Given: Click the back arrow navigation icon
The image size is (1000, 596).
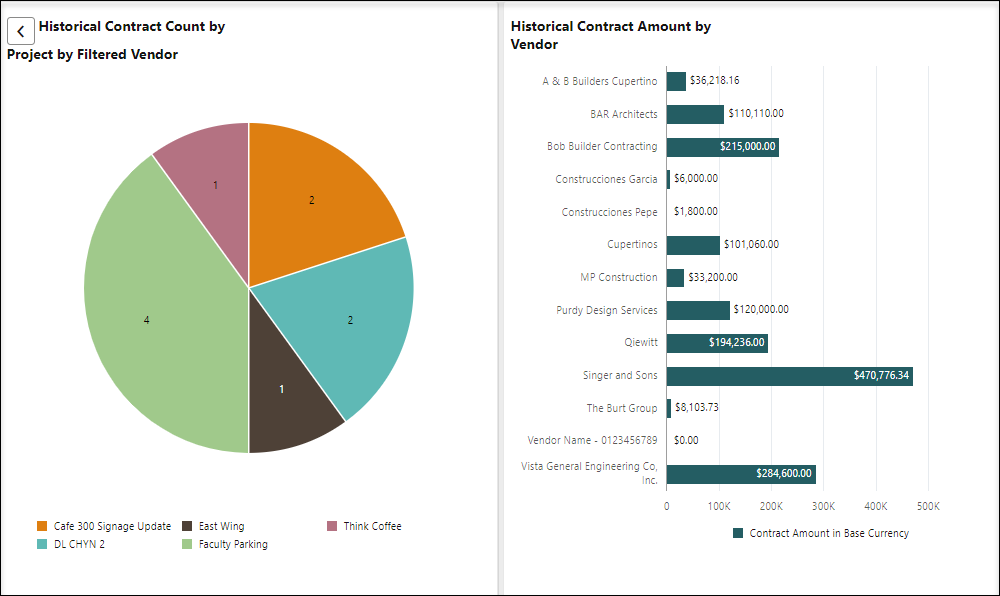Looking at the screenshot, I should click(x=20, y=30).
